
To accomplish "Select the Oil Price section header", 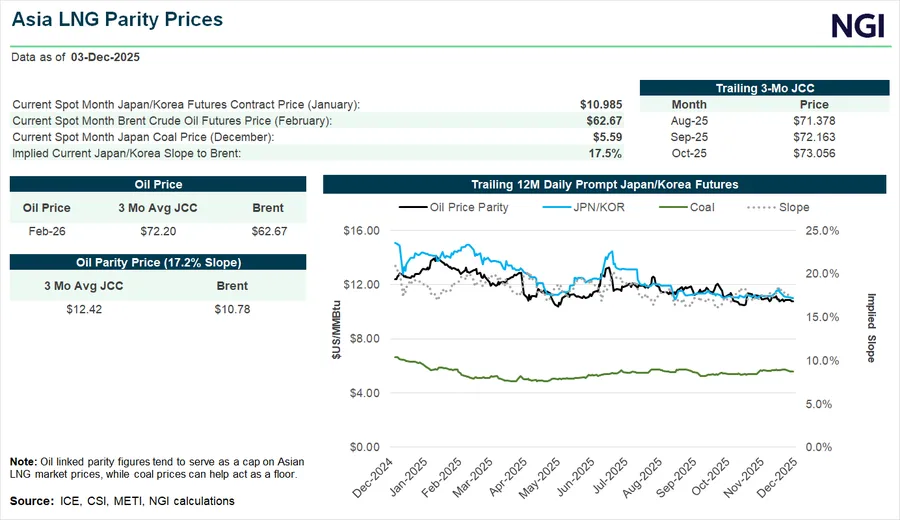I will (158, 184).
